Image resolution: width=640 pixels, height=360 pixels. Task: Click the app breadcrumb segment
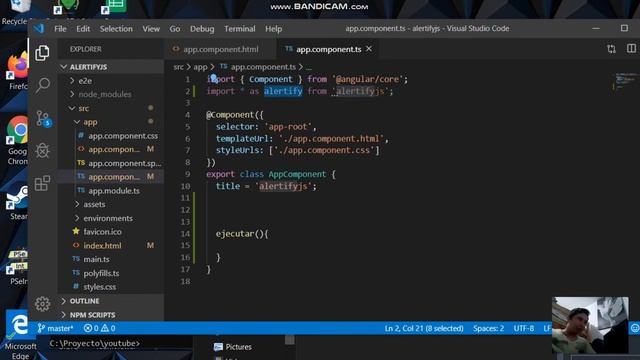(x=200, y=67)
